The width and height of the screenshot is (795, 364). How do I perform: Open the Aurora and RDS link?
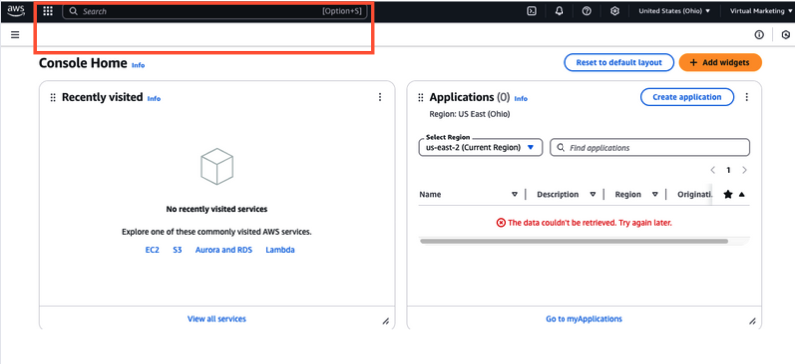[x=224, y=250]
